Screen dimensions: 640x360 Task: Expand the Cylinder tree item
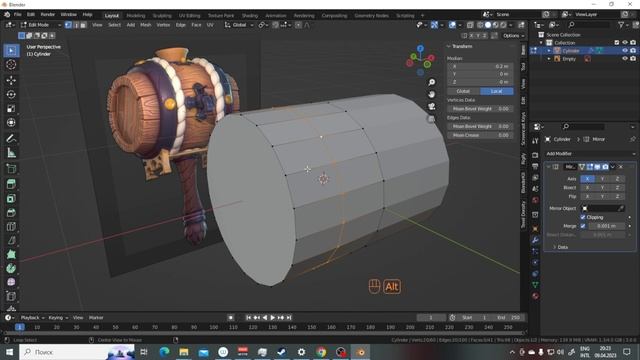pos(549,51)
